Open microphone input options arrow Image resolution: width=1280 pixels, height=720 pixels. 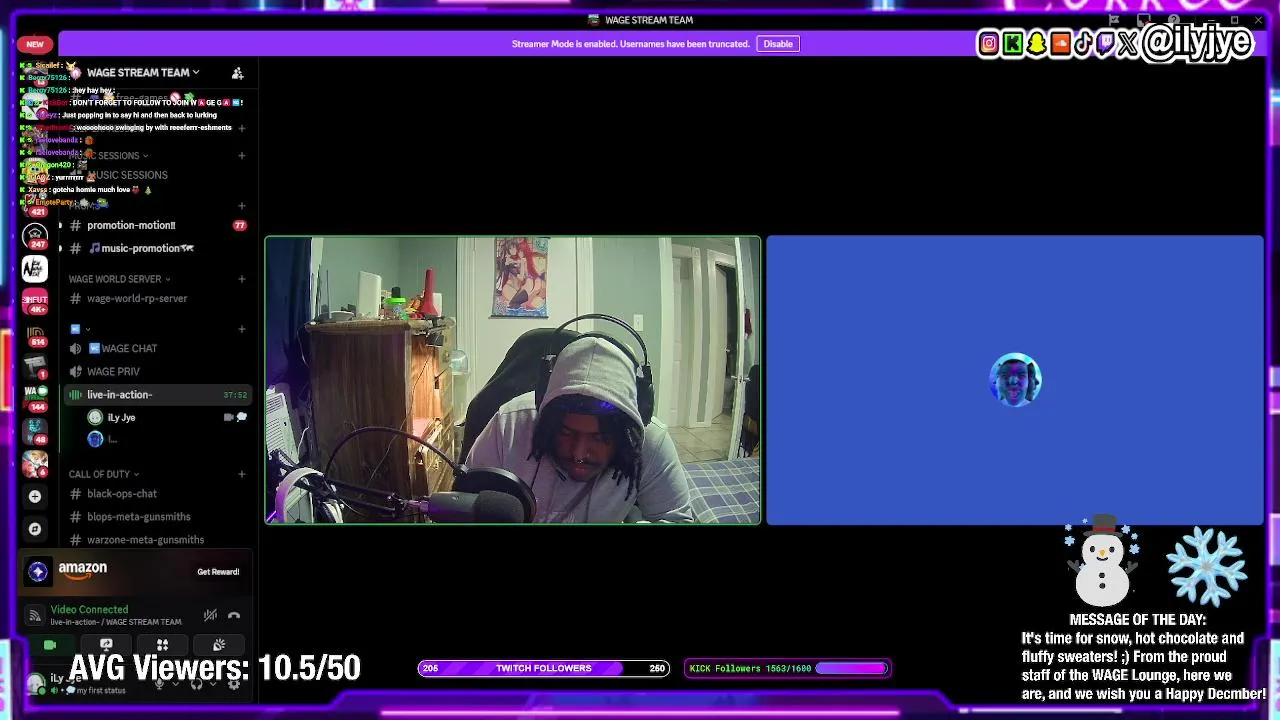pos(175,684)
